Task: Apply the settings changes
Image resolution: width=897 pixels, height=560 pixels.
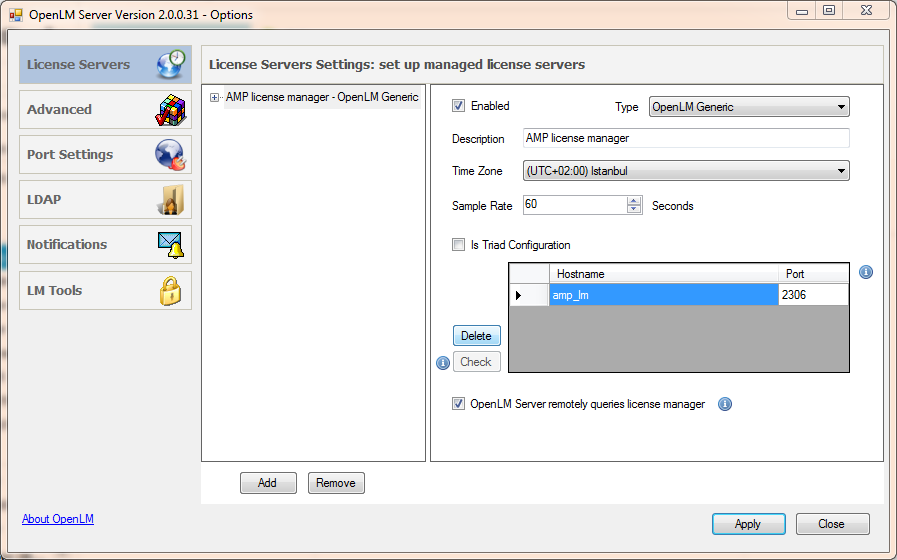Action: [x=748, y=524]
